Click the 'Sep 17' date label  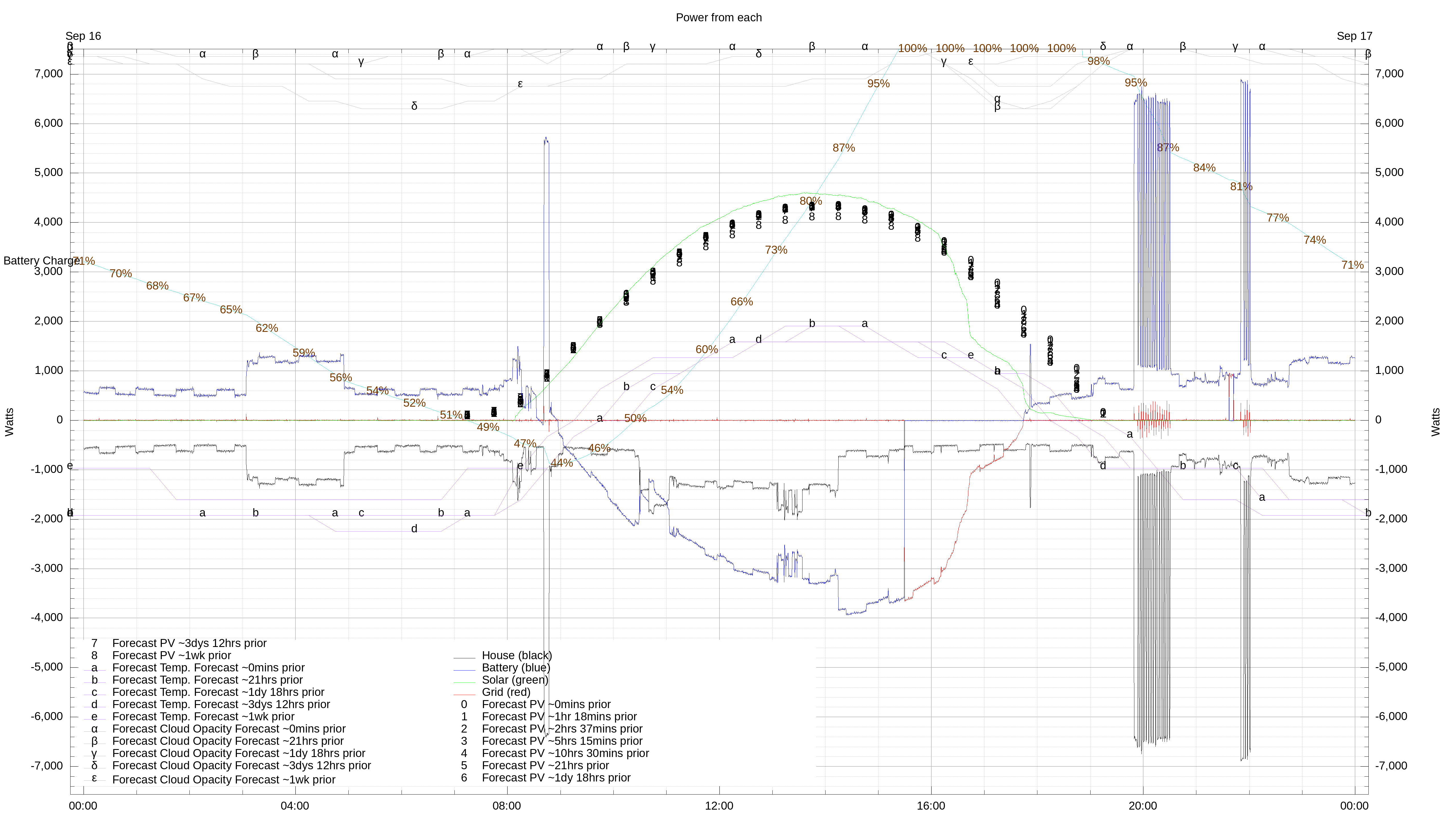pos(1354,36)
